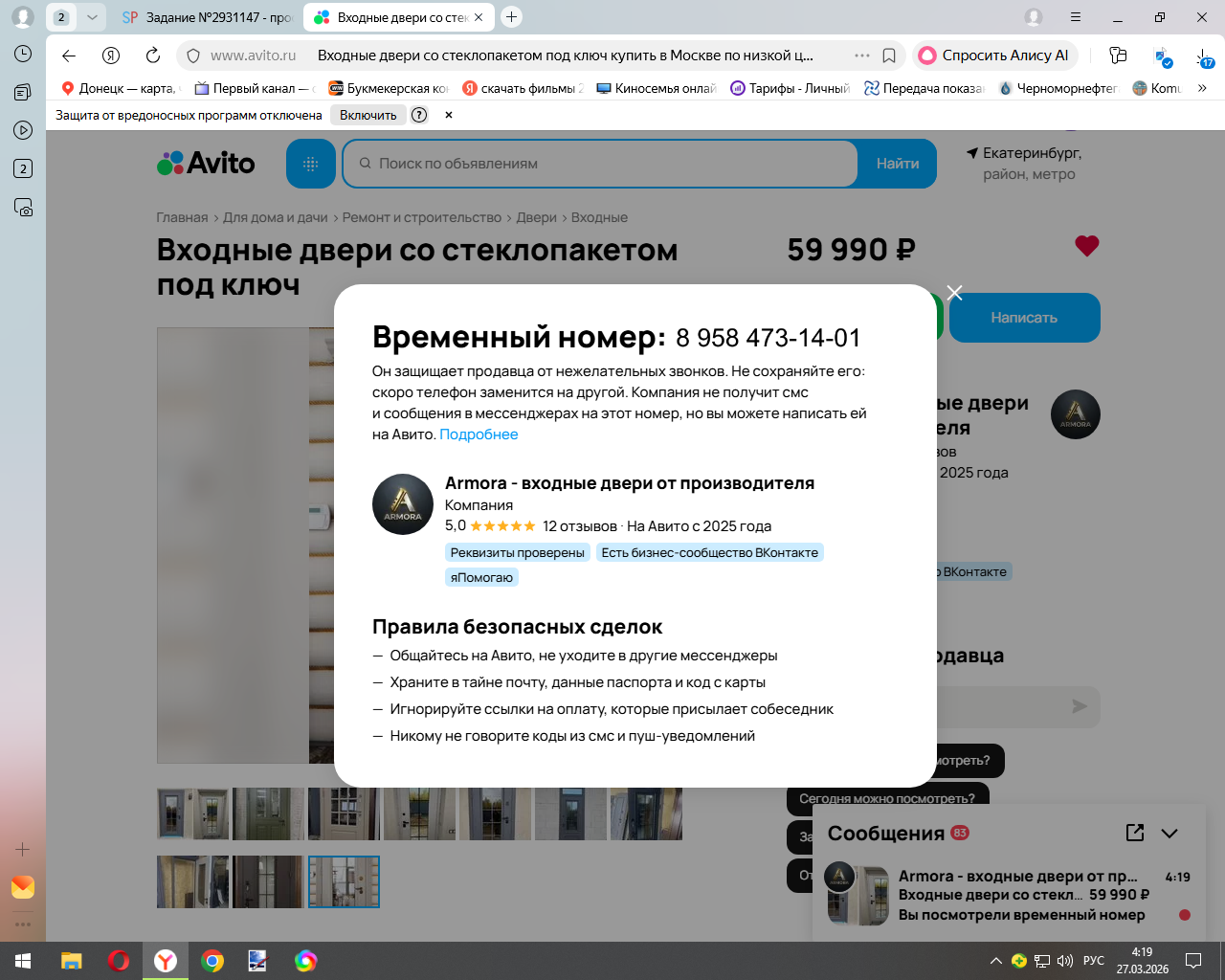Switch to the Задание №2931147 tab

coord(209,17)
